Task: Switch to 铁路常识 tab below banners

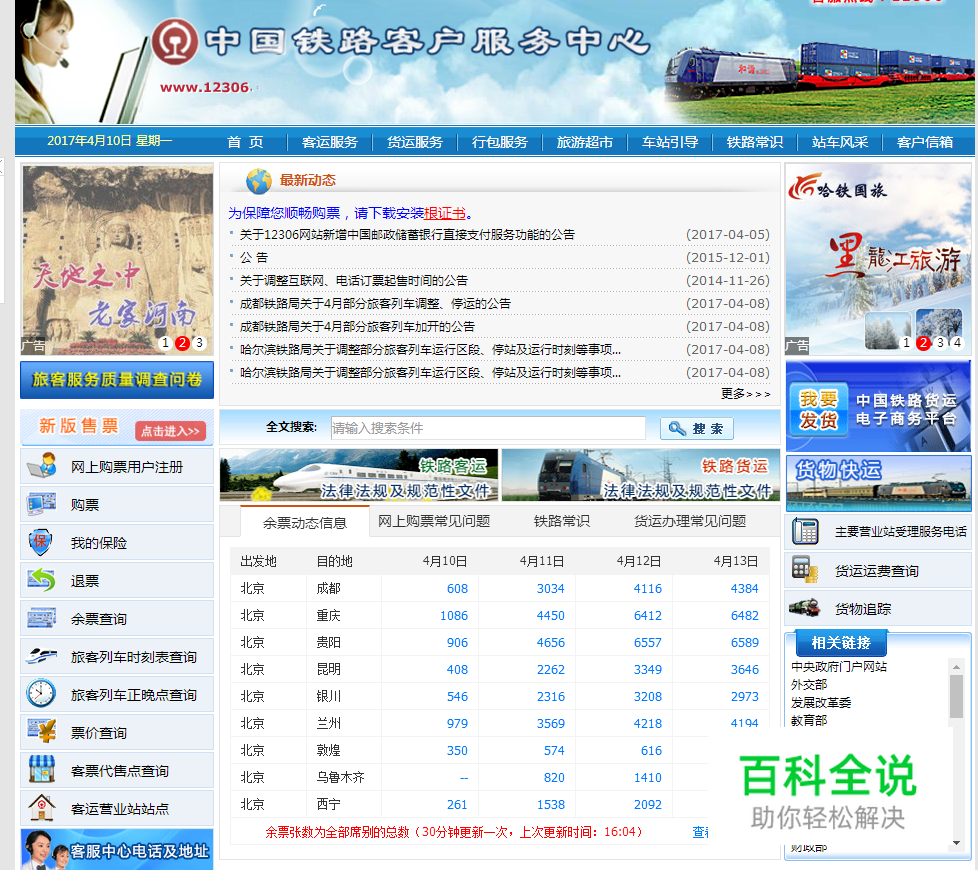Action: click(x=561, y=521)
